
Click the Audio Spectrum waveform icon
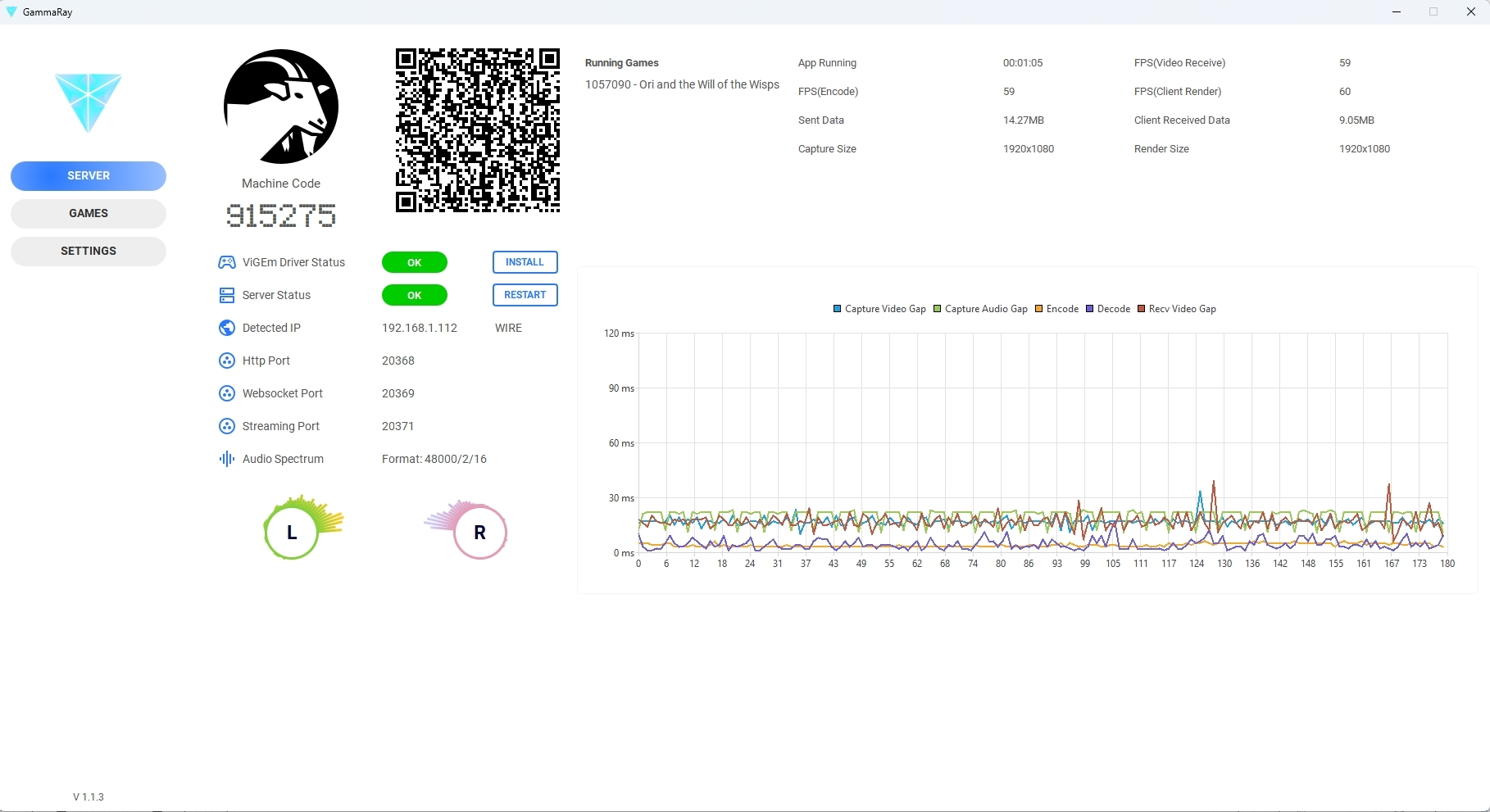click(x=227, y=459)
